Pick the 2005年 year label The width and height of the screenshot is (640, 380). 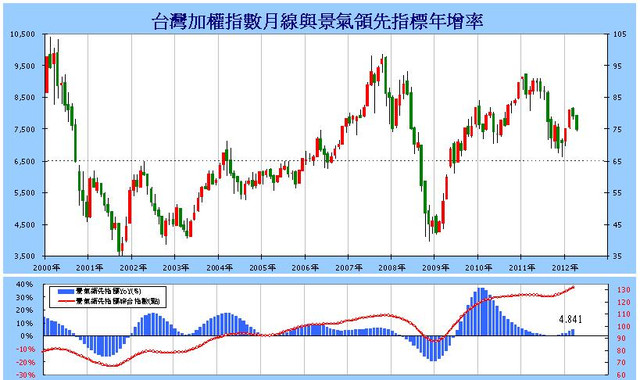click(262, 268)
